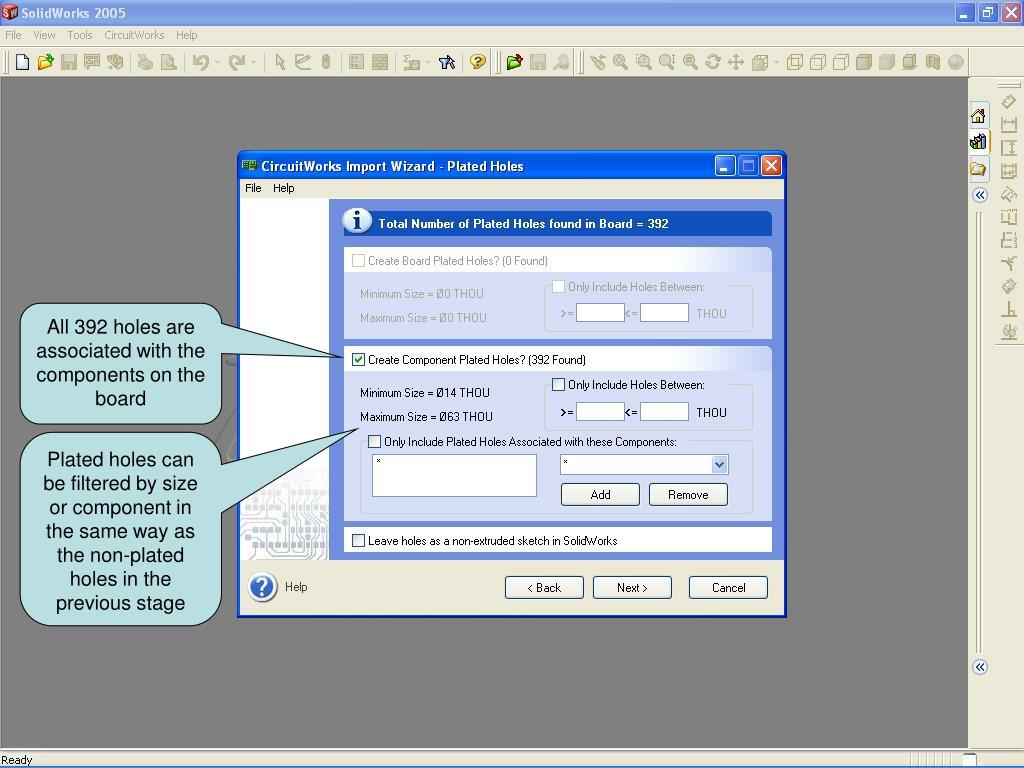
Task: Click the Add component button
Action: point(600,494)
